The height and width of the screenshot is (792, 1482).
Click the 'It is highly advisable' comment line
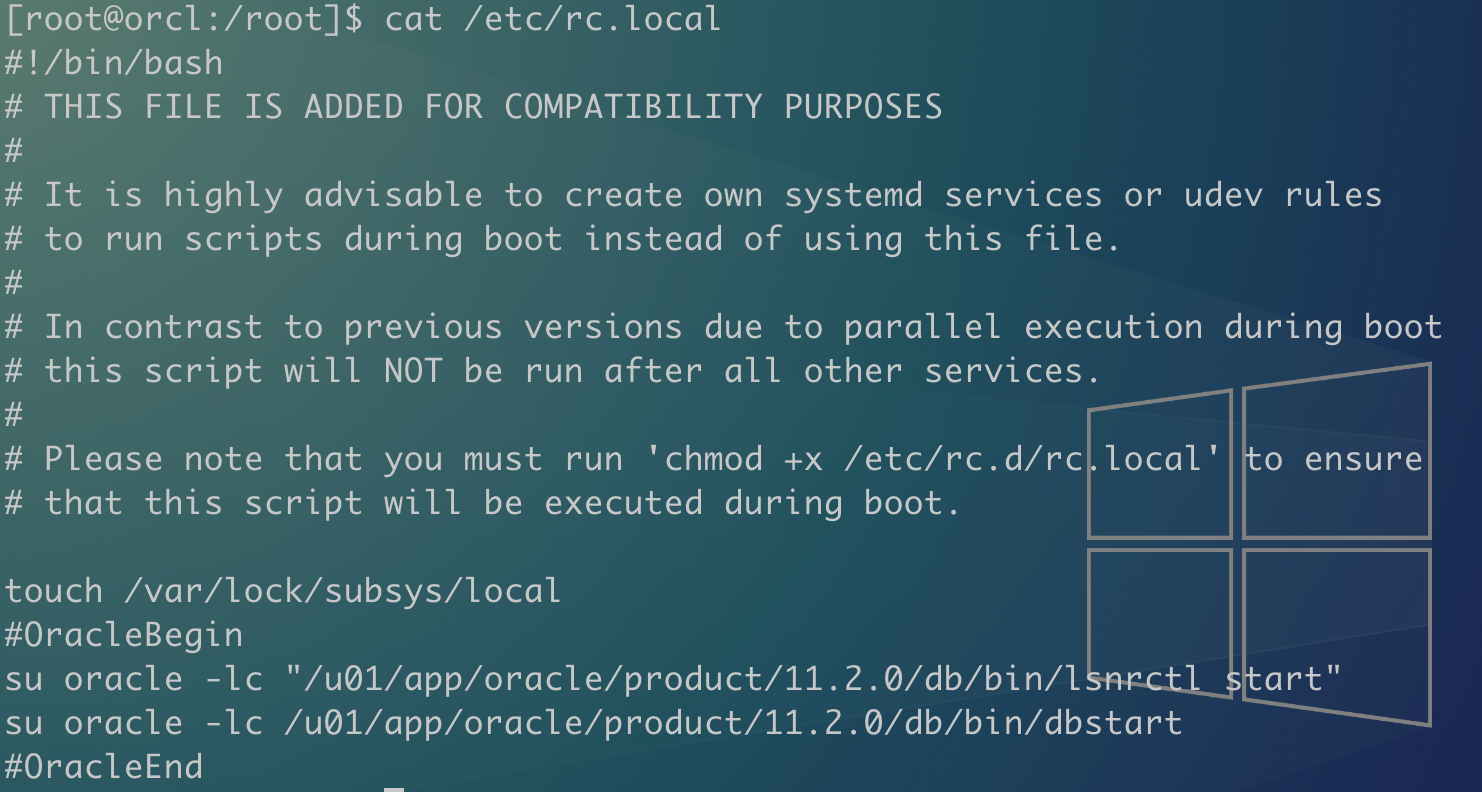click(694, 195)
